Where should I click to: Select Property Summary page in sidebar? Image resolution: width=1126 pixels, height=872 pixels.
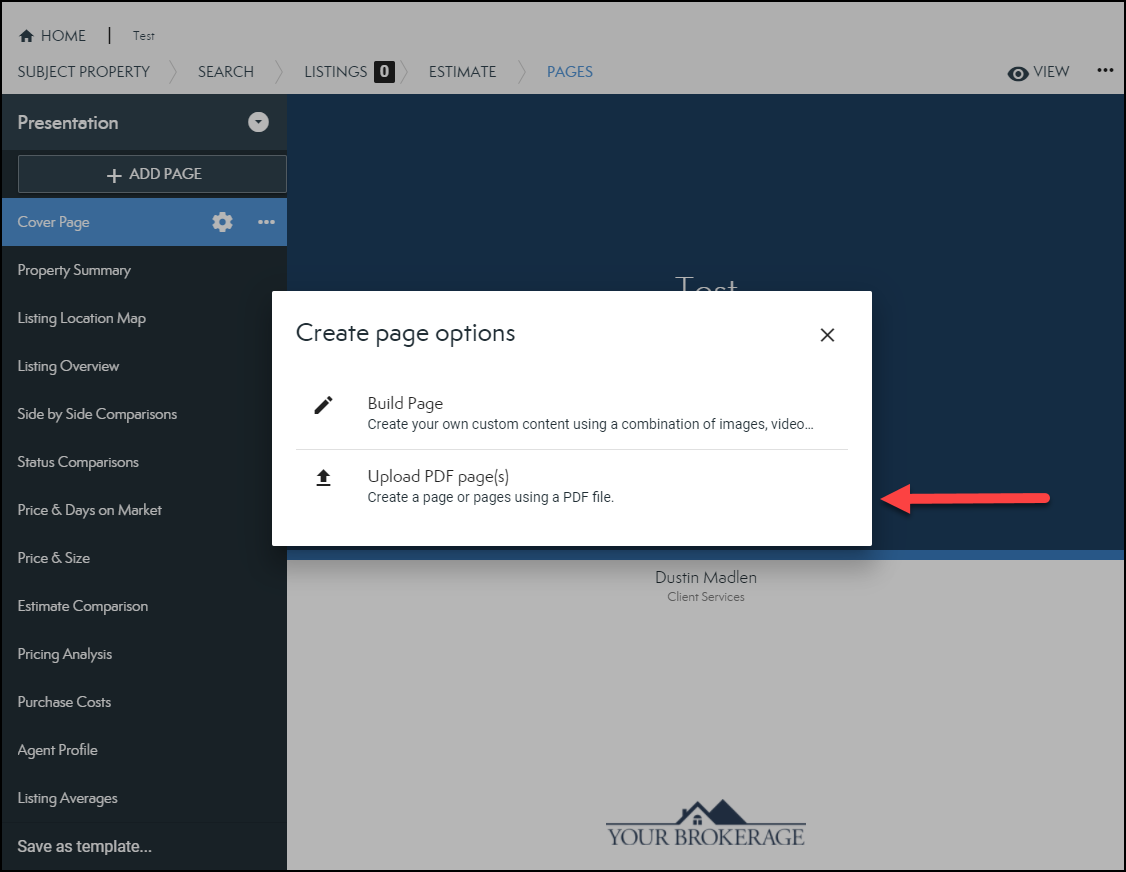point(74,270)
